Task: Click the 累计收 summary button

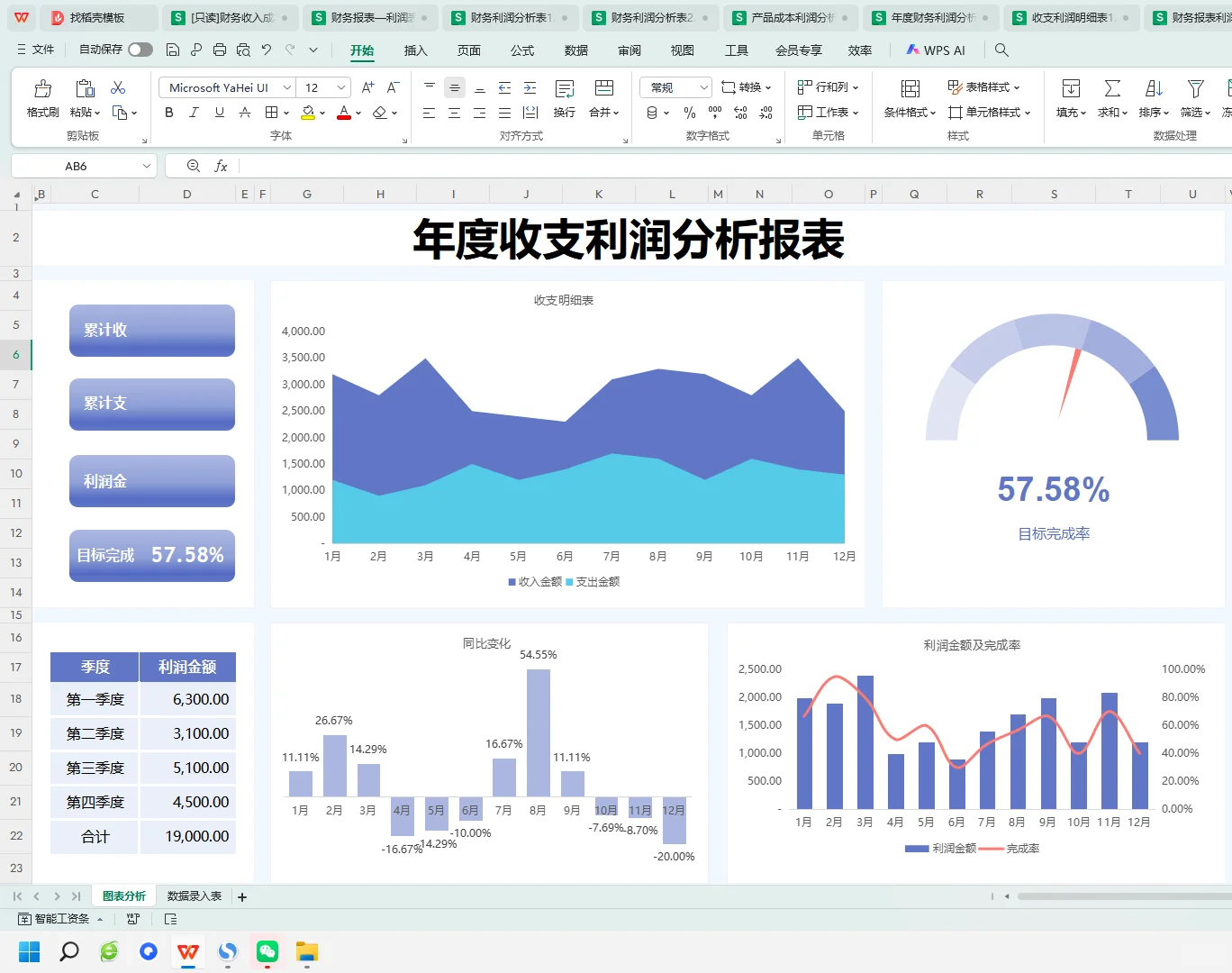Action: tap(152, 331)
